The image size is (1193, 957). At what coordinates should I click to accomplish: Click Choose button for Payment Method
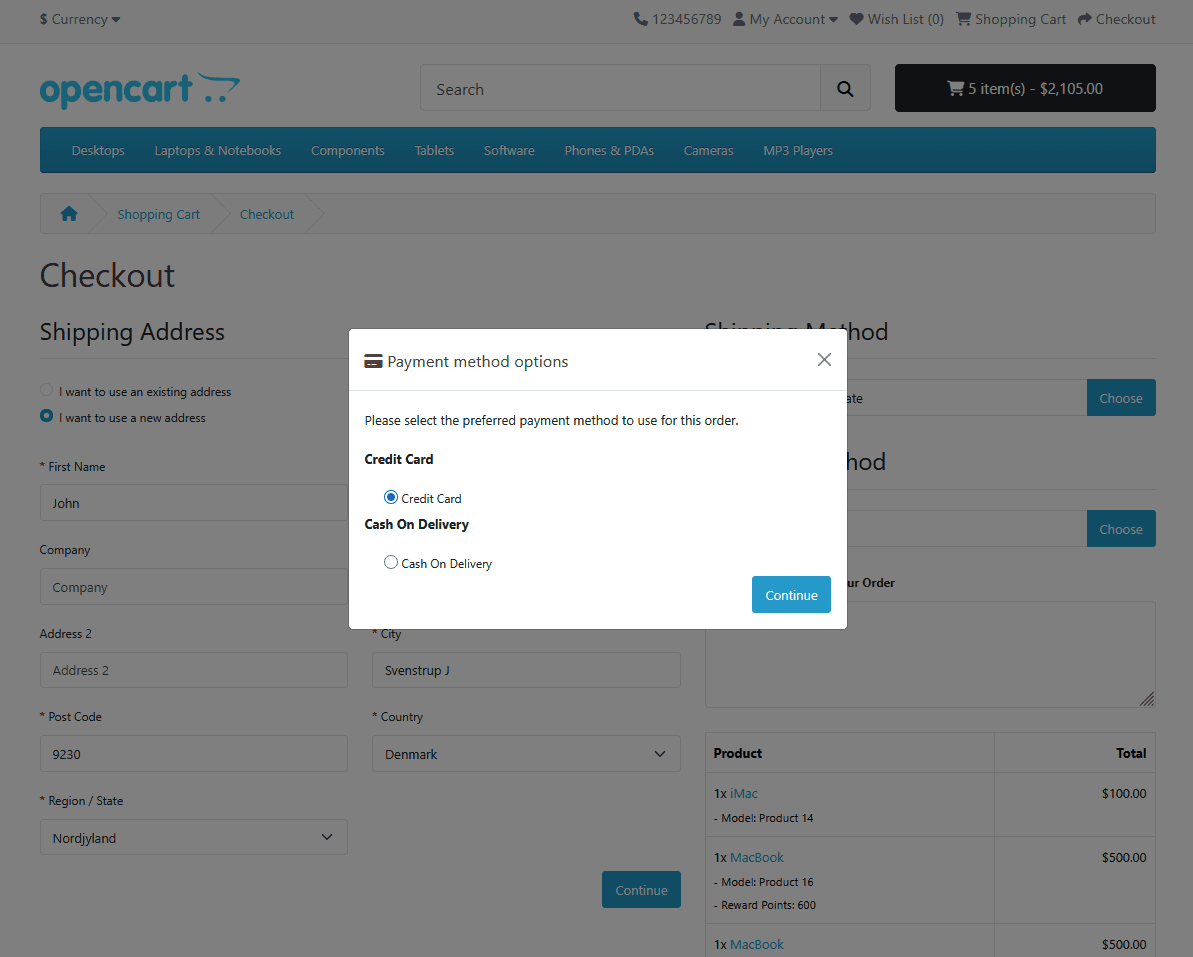(1121, 529)
